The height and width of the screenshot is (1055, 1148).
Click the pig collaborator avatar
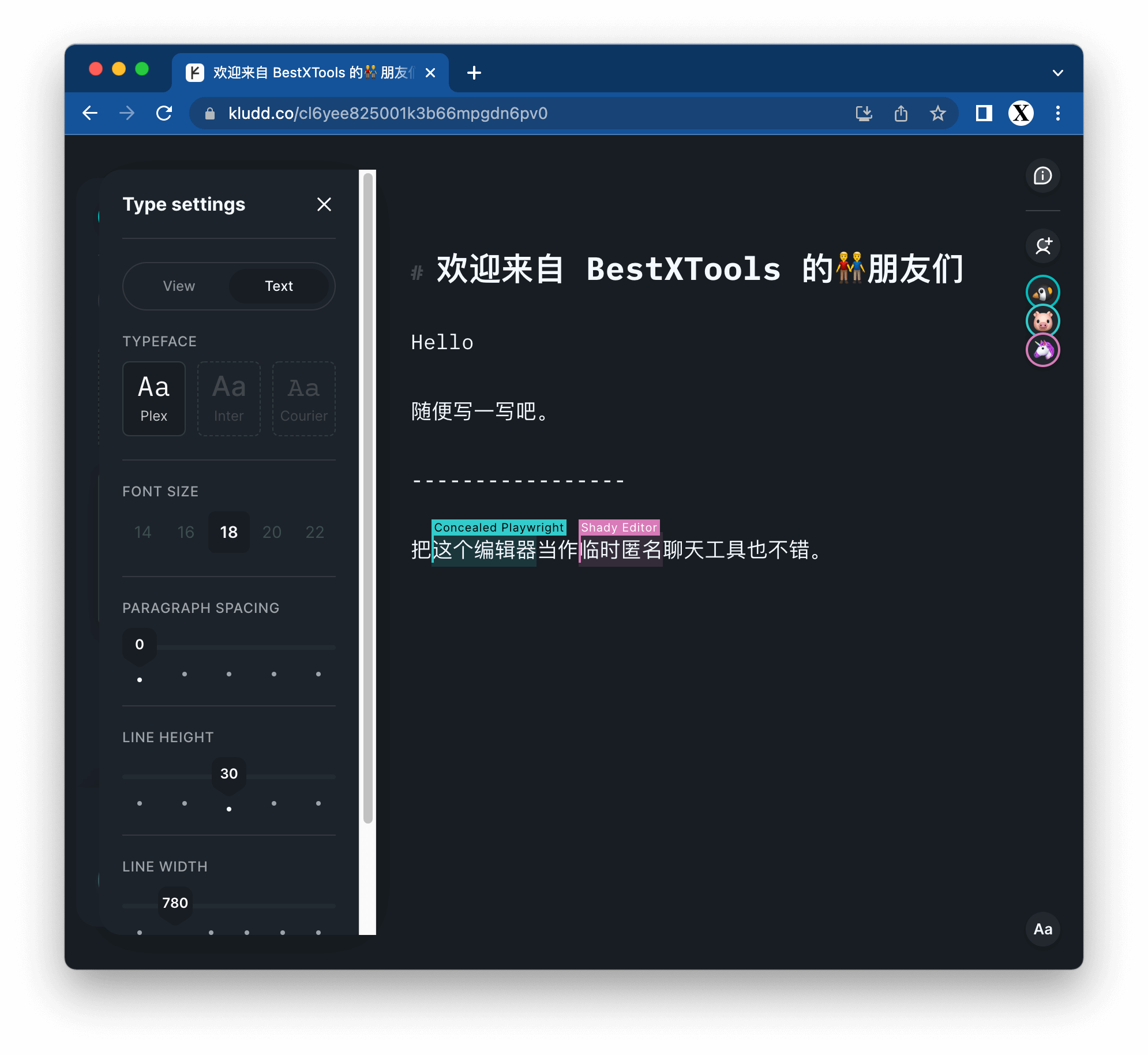[1043, 321]
